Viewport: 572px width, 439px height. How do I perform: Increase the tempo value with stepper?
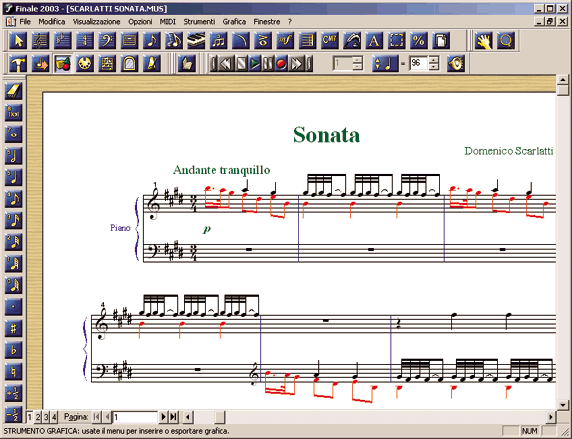[433, 59]
